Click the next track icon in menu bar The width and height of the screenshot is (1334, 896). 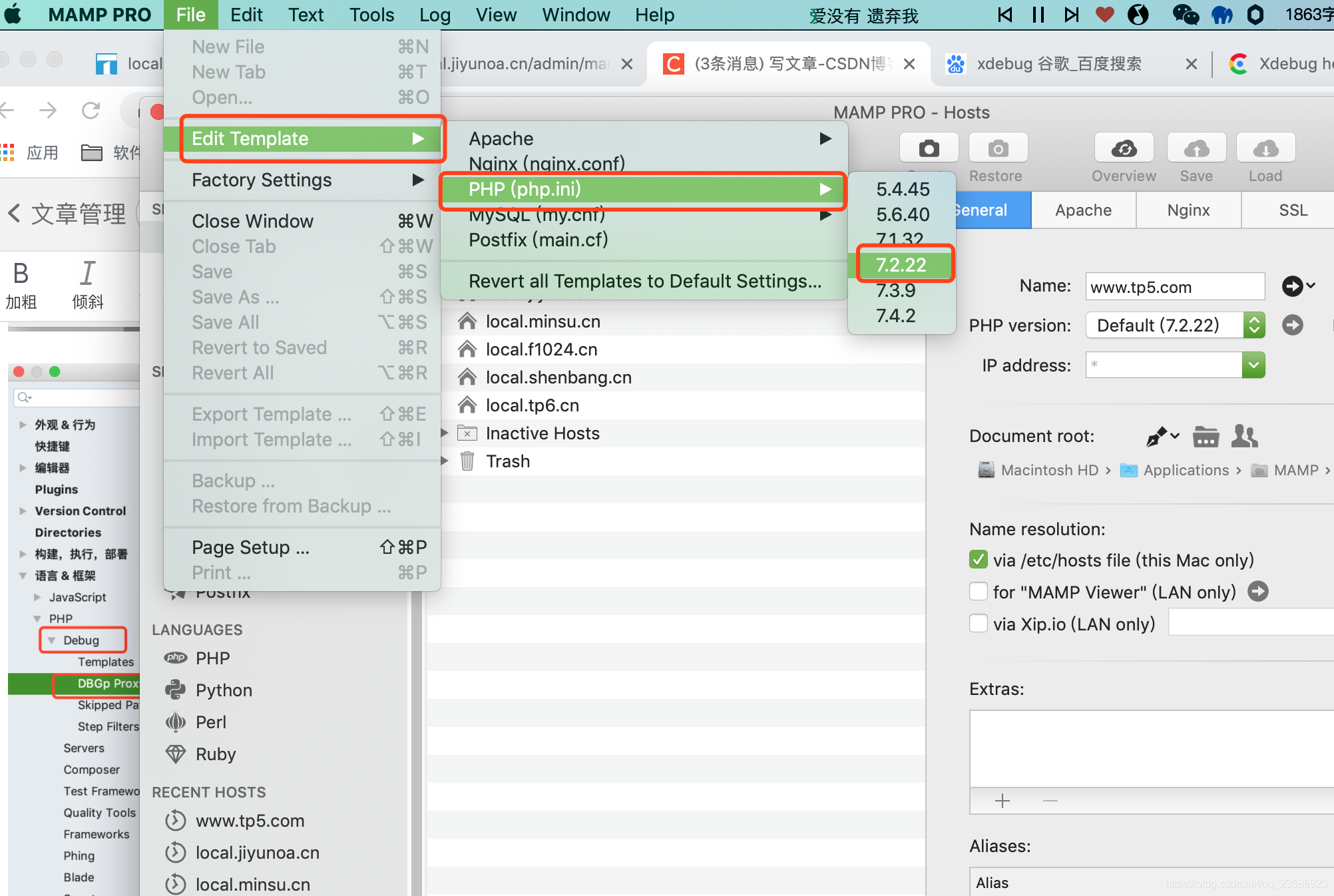click(x=1072, y=15)
